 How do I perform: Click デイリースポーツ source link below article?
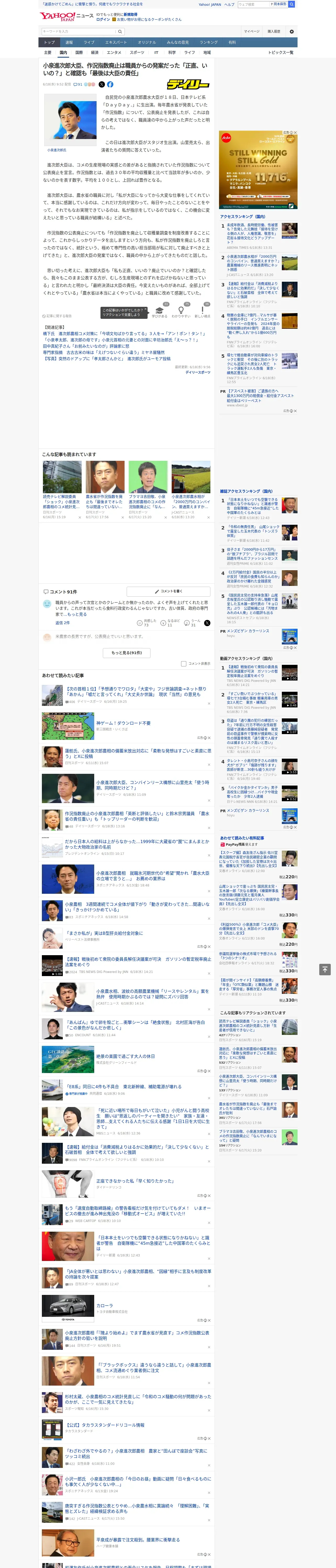[x=198, y=372]
